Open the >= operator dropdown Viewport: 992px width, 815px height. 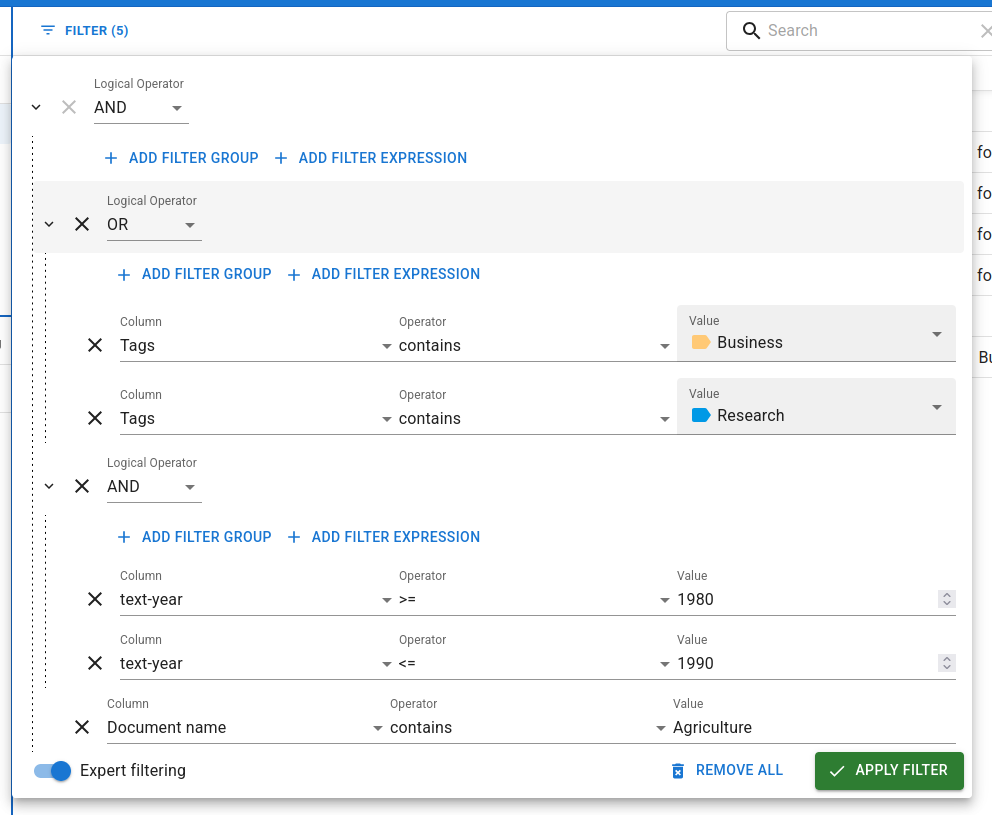(x=535, y=599)
